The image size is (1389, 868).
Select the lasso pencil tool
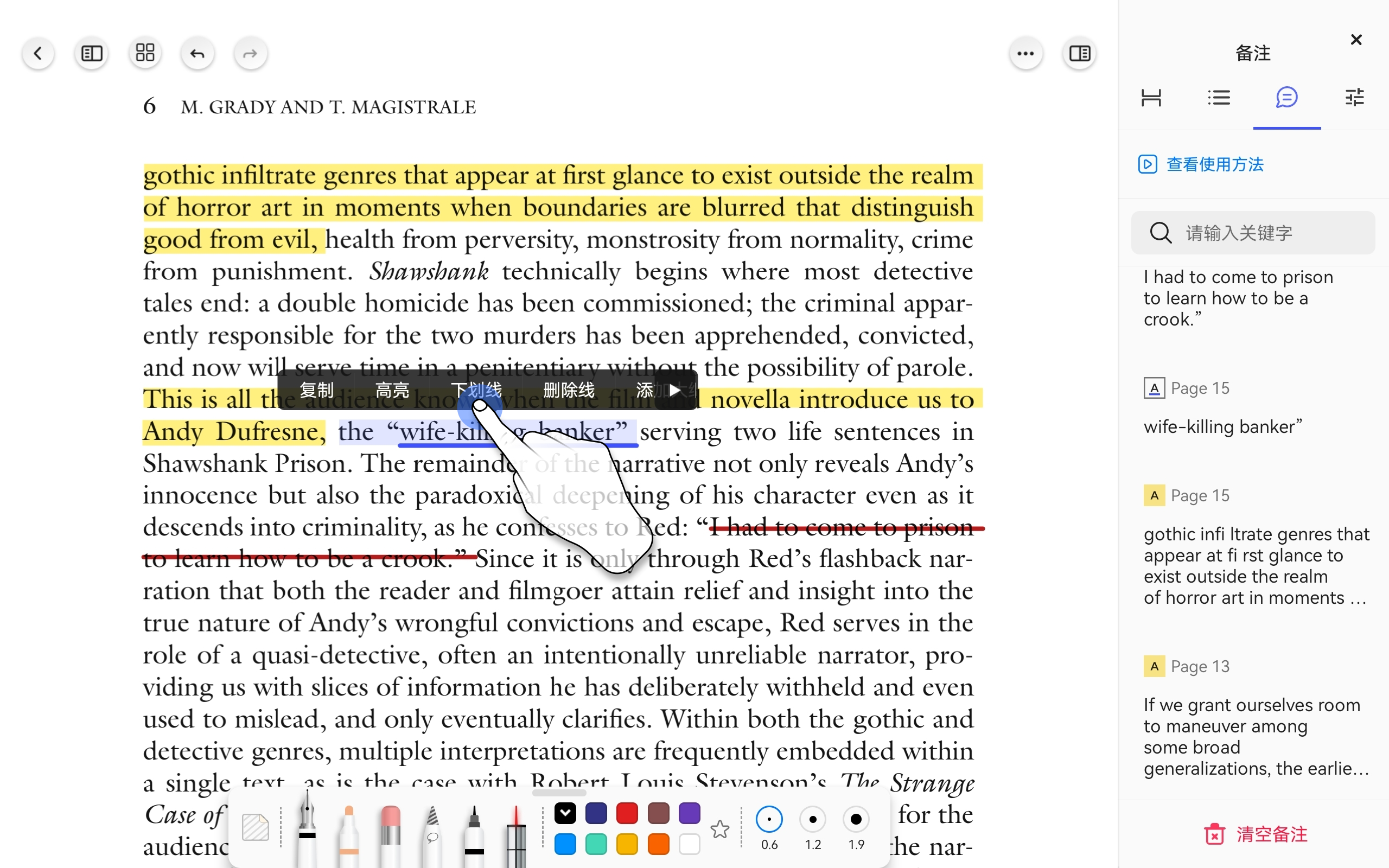(x=432, y=836)
